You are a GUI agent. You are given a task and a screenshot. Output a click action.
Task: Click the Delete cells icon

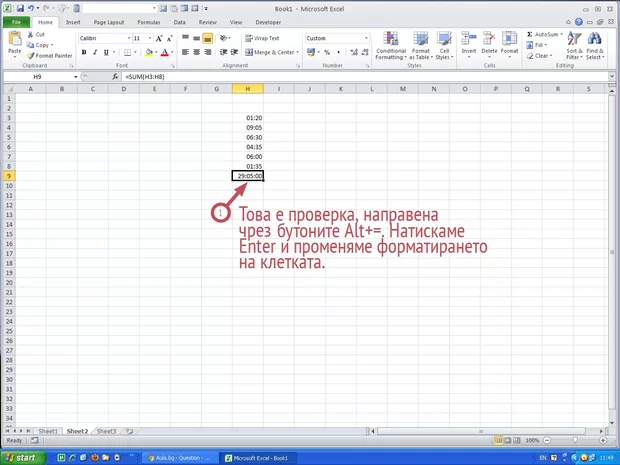point(489,40)
